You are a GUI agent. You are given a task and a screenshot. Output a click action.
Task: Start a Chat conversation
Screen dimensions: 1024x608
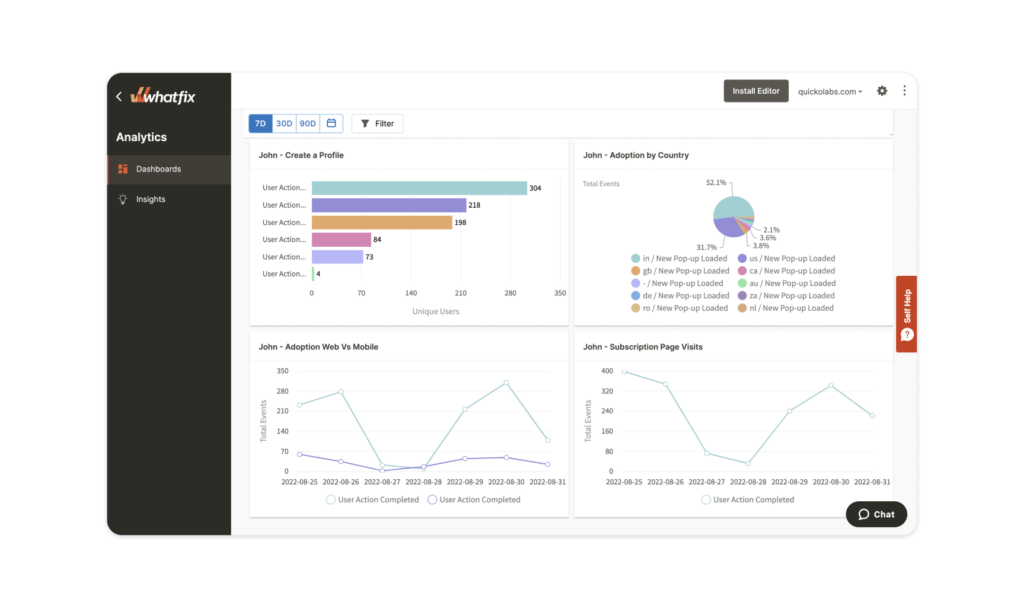pos(876,515)
